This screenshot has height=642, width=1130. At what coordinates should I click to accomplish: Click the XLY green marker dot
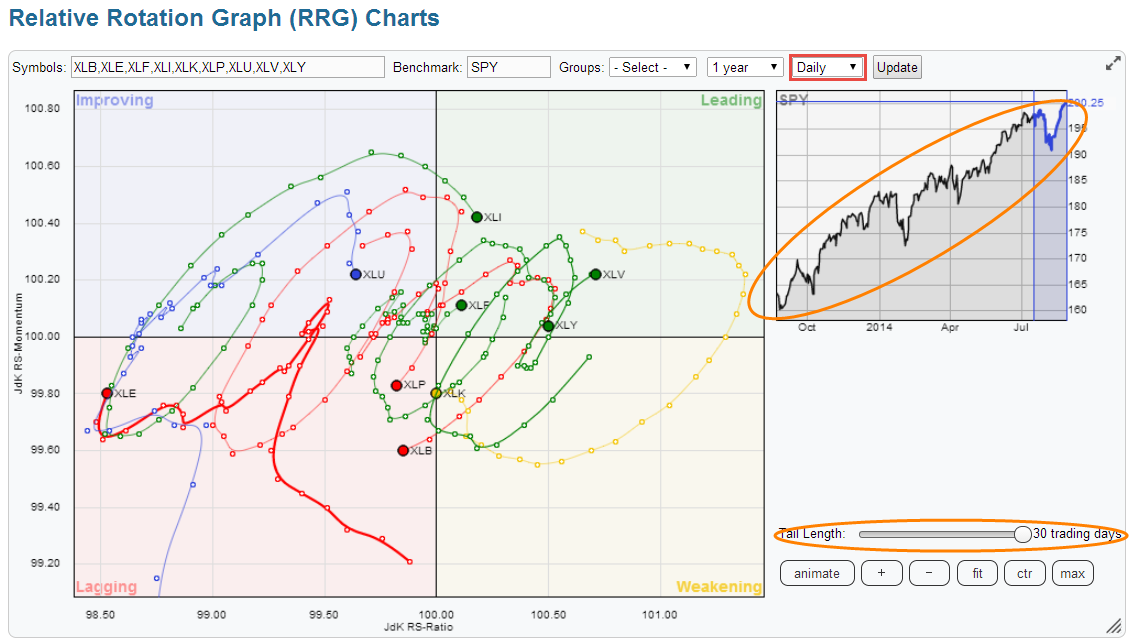point(548,325)
